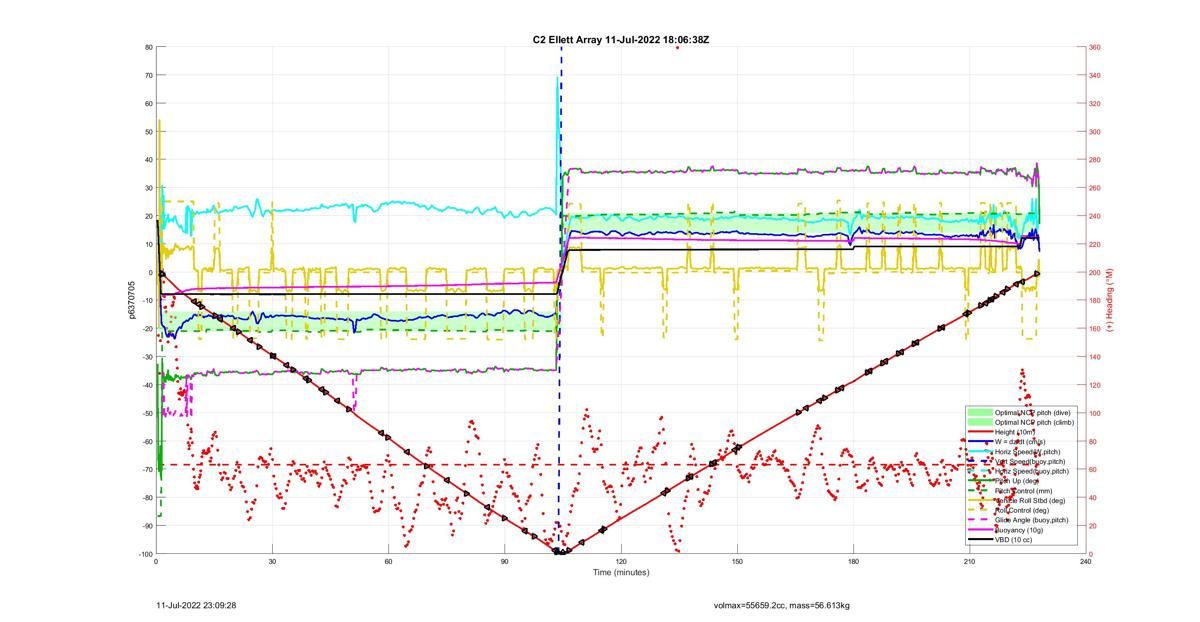This screenshot has width=1200, height=622.
Task: Click the "360" tick on the heading axis
Action: tap(1095, 47)
